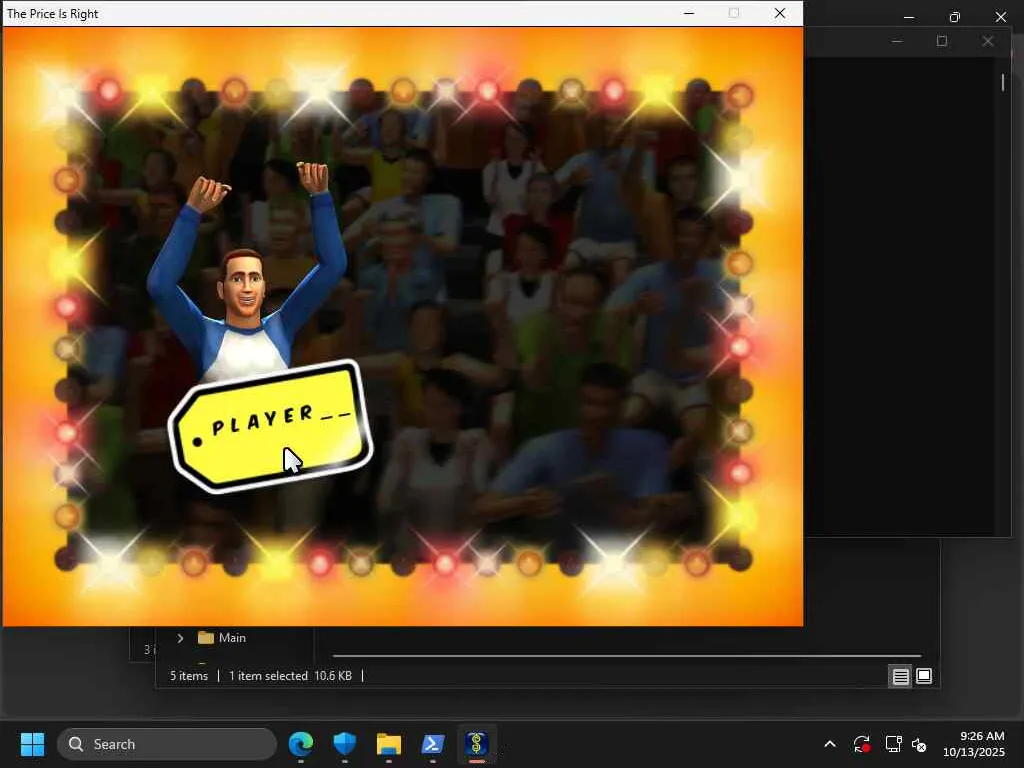Minimize The Price Is Right window
The height and width of the screenshot is (768, 1024).
pos(689,13)
